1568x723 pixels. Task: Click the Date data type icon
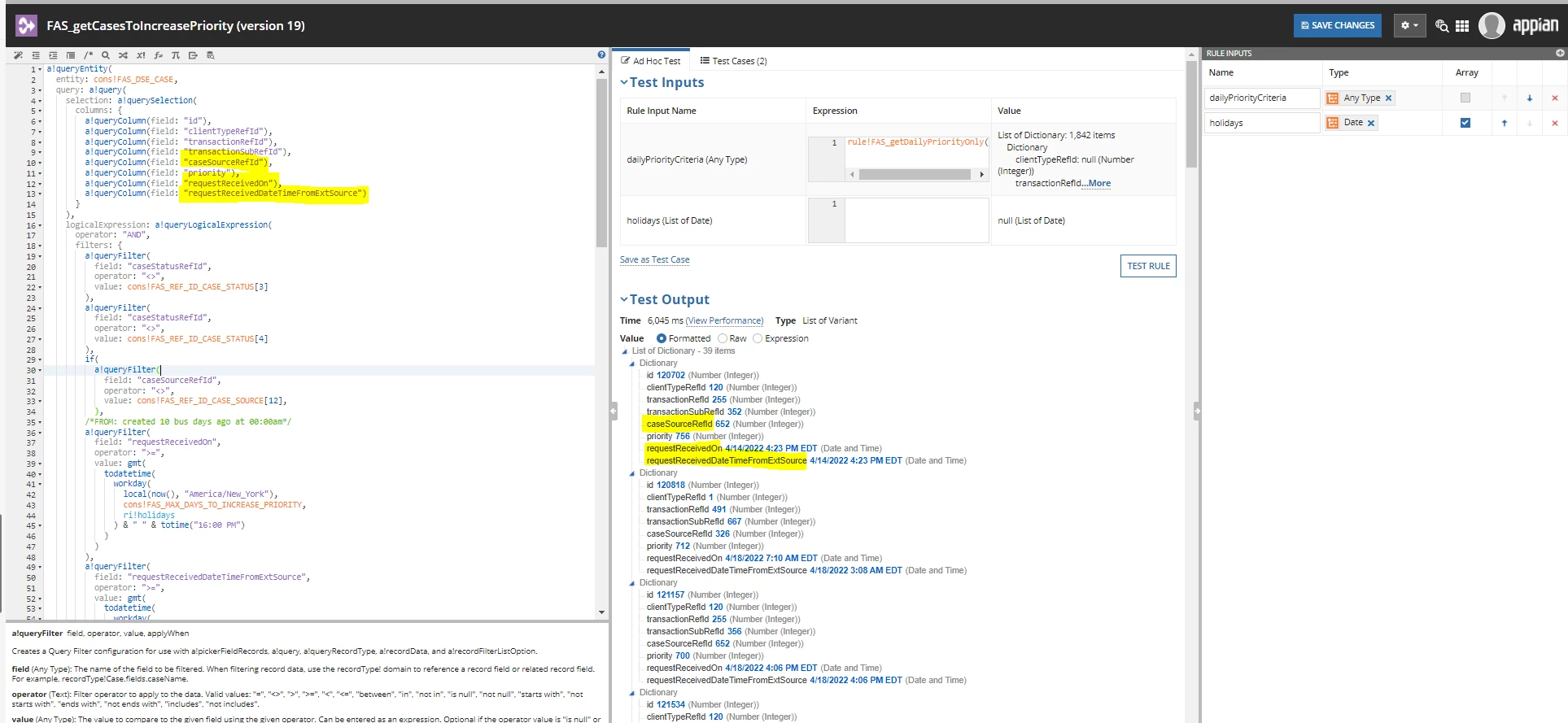(x=1332, y=123)
